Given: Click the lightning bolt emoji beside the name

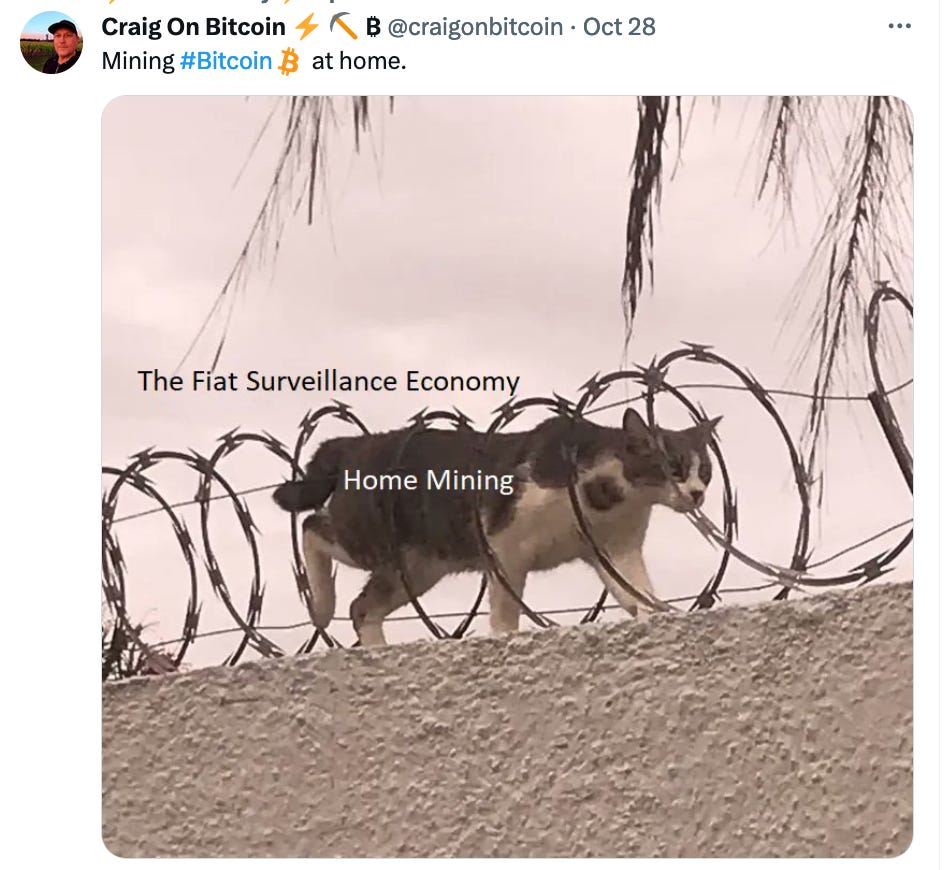Looking at the screenshot, I should [x=307, y=27].
